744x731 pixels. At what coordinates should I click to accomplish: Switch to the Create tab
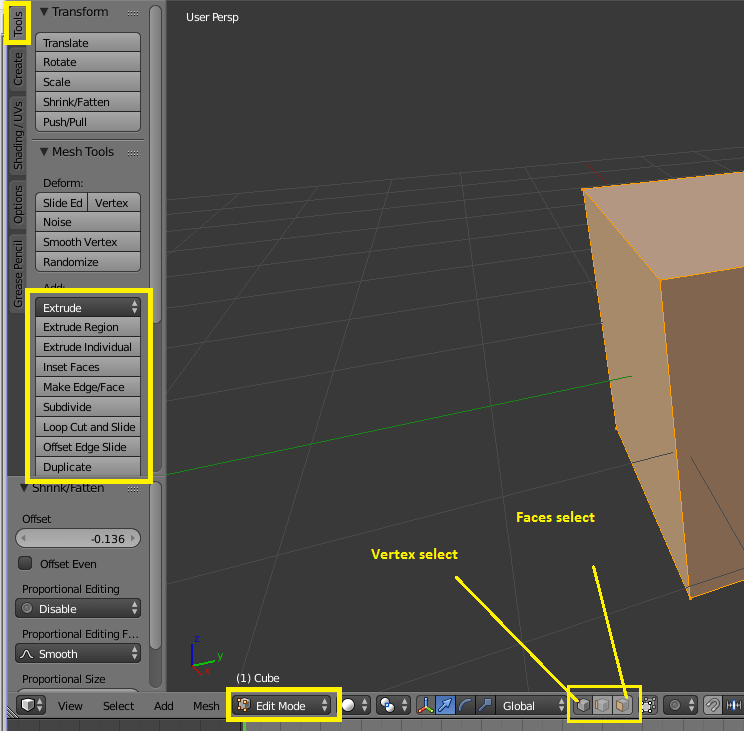(x=18, y=69)
